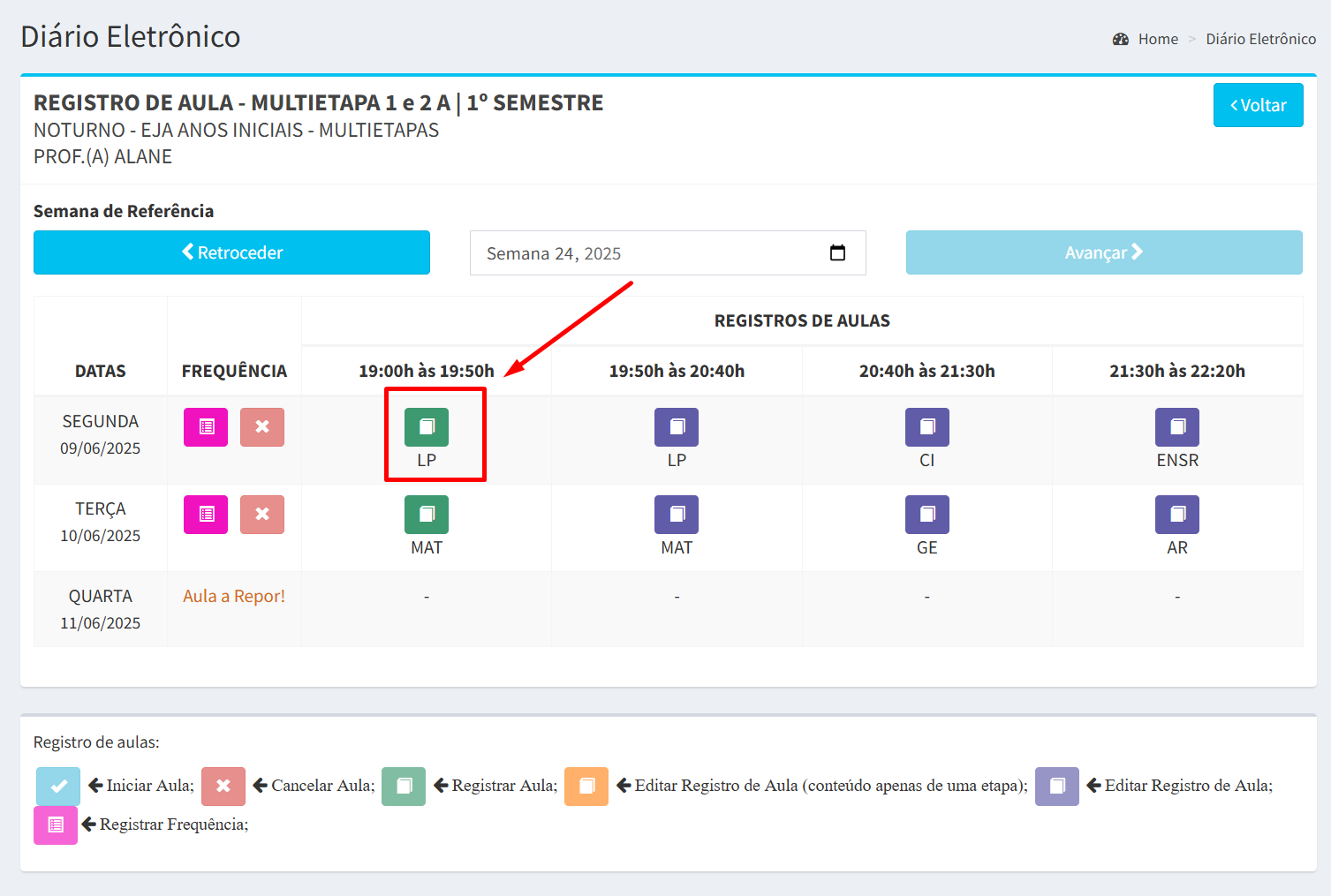1331x896 pixels.
Task: Cancel Tuesday's class with red X
Action: (262, 515)
